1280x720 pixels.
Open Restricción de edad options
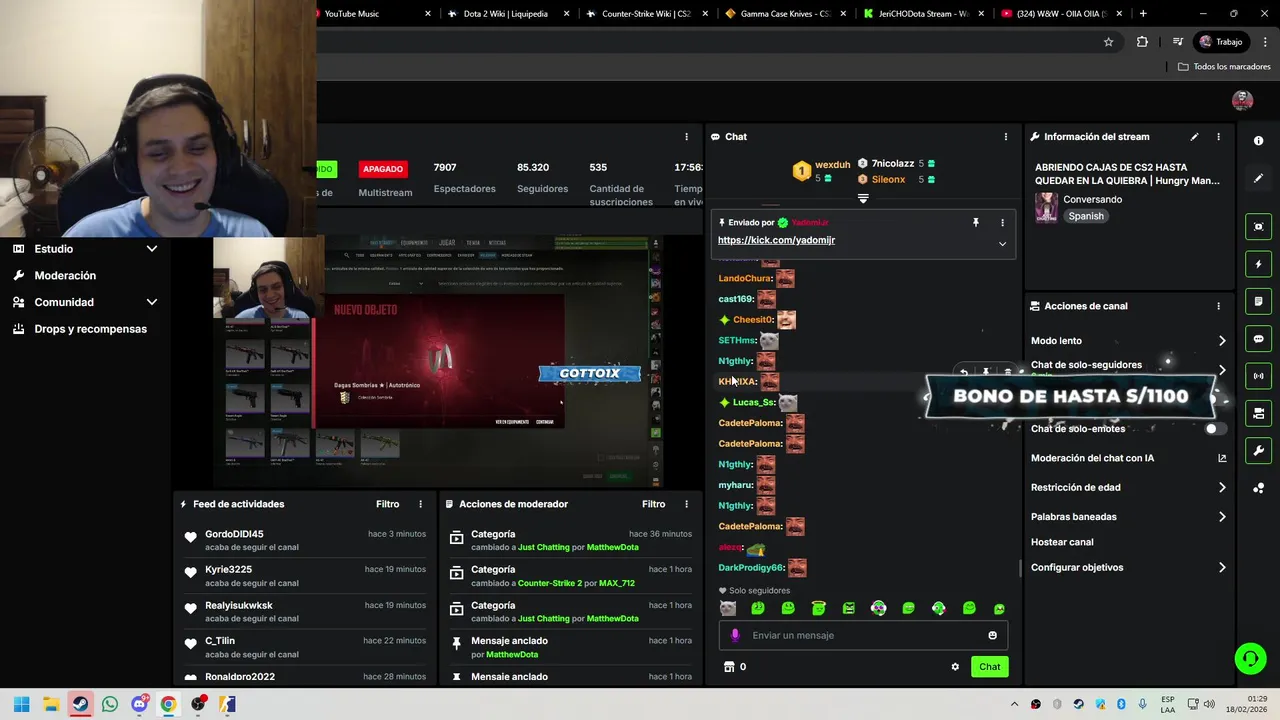(1128, 488)
